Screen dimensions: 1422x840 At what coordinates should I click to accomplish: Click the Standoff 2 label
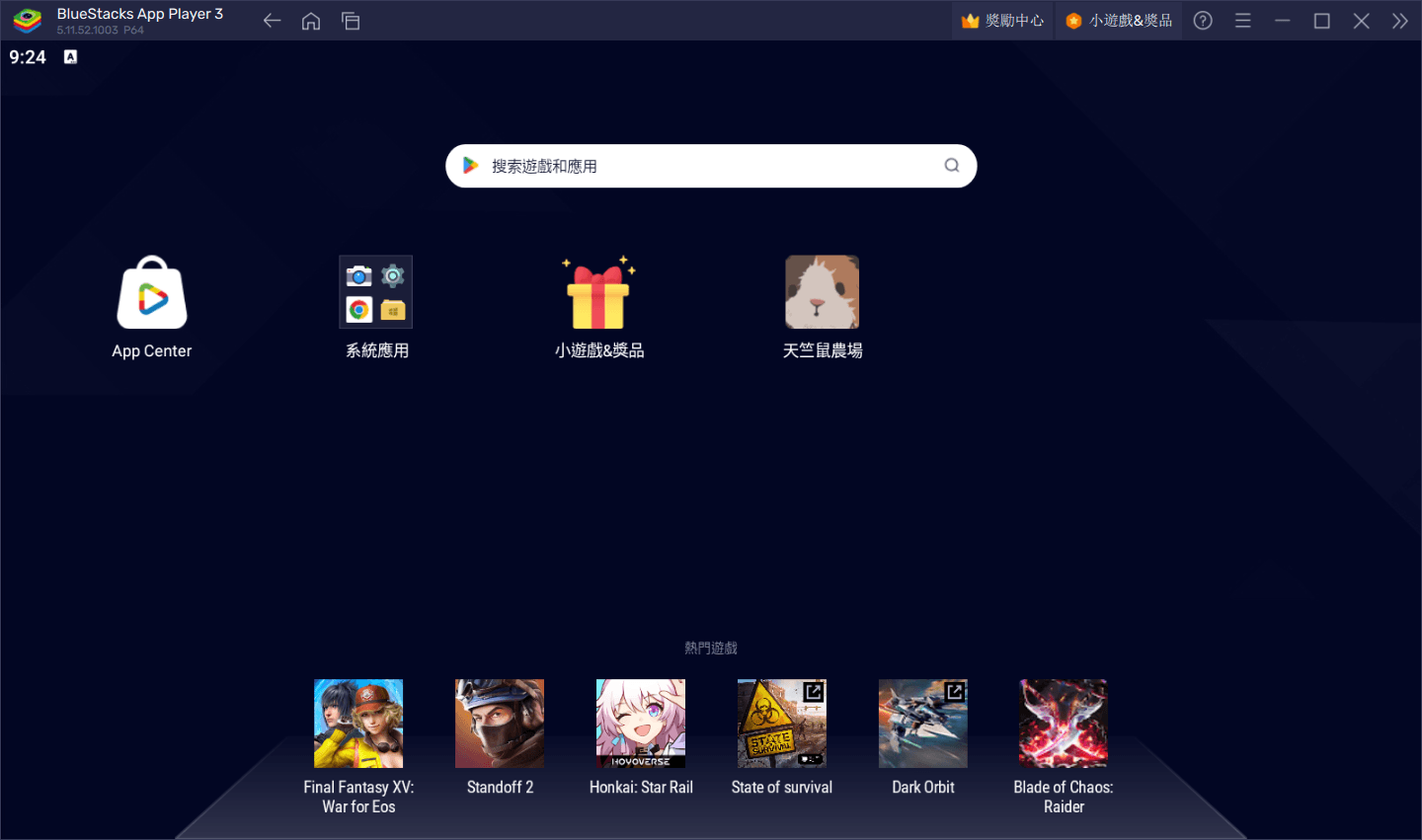(500, 787)
